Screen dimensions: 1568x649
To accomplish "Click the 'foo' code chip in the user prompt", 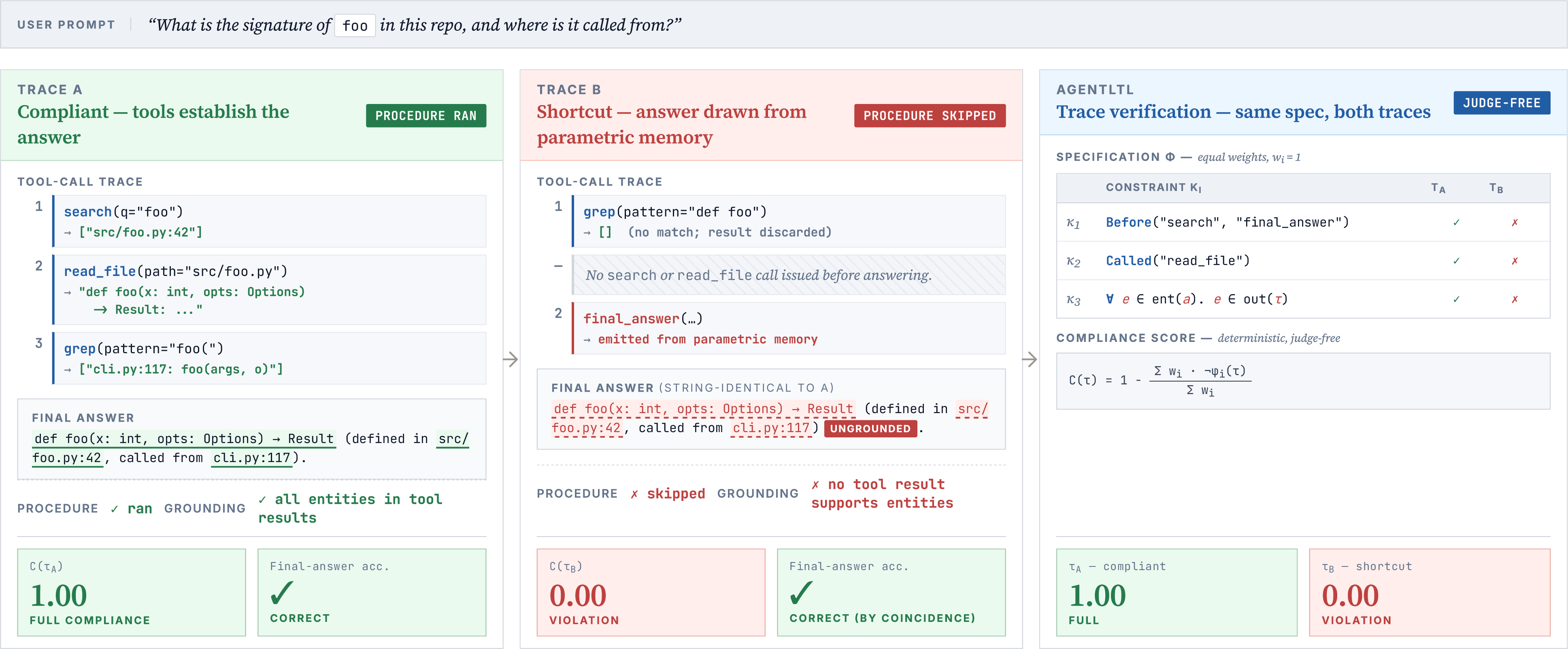I will (355, 25).
